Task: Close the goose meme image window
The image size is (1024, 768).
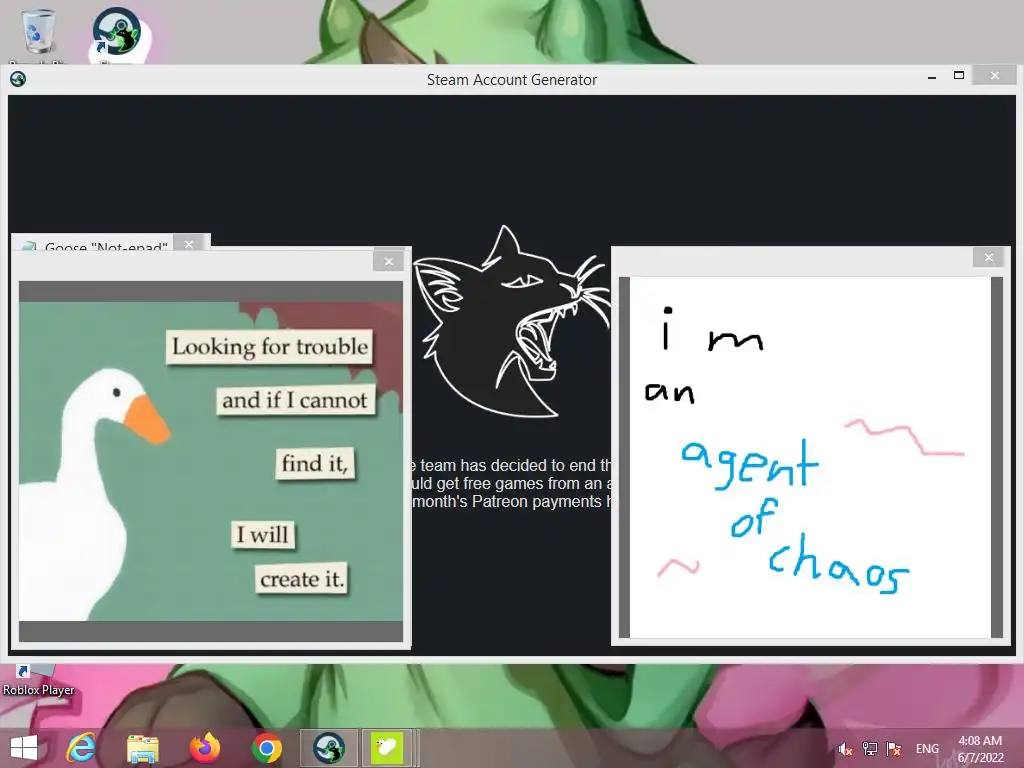Action: tap(389, 261)
